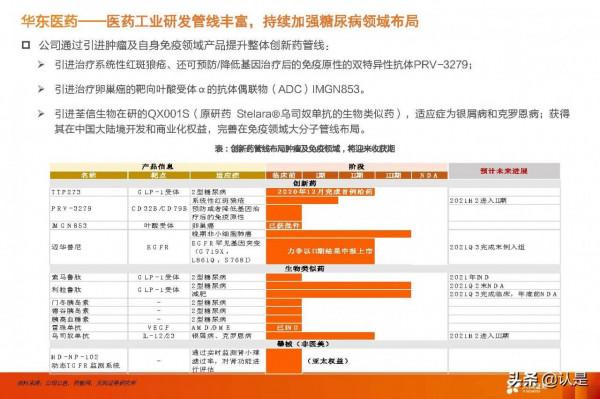
Task: Click the AMD/DME indication cell
Action: 228,327
